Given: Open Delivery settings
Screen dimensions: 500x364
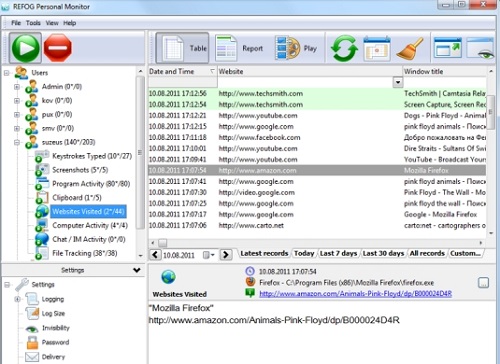Looking at the screenshot, I should coord(53,357).
